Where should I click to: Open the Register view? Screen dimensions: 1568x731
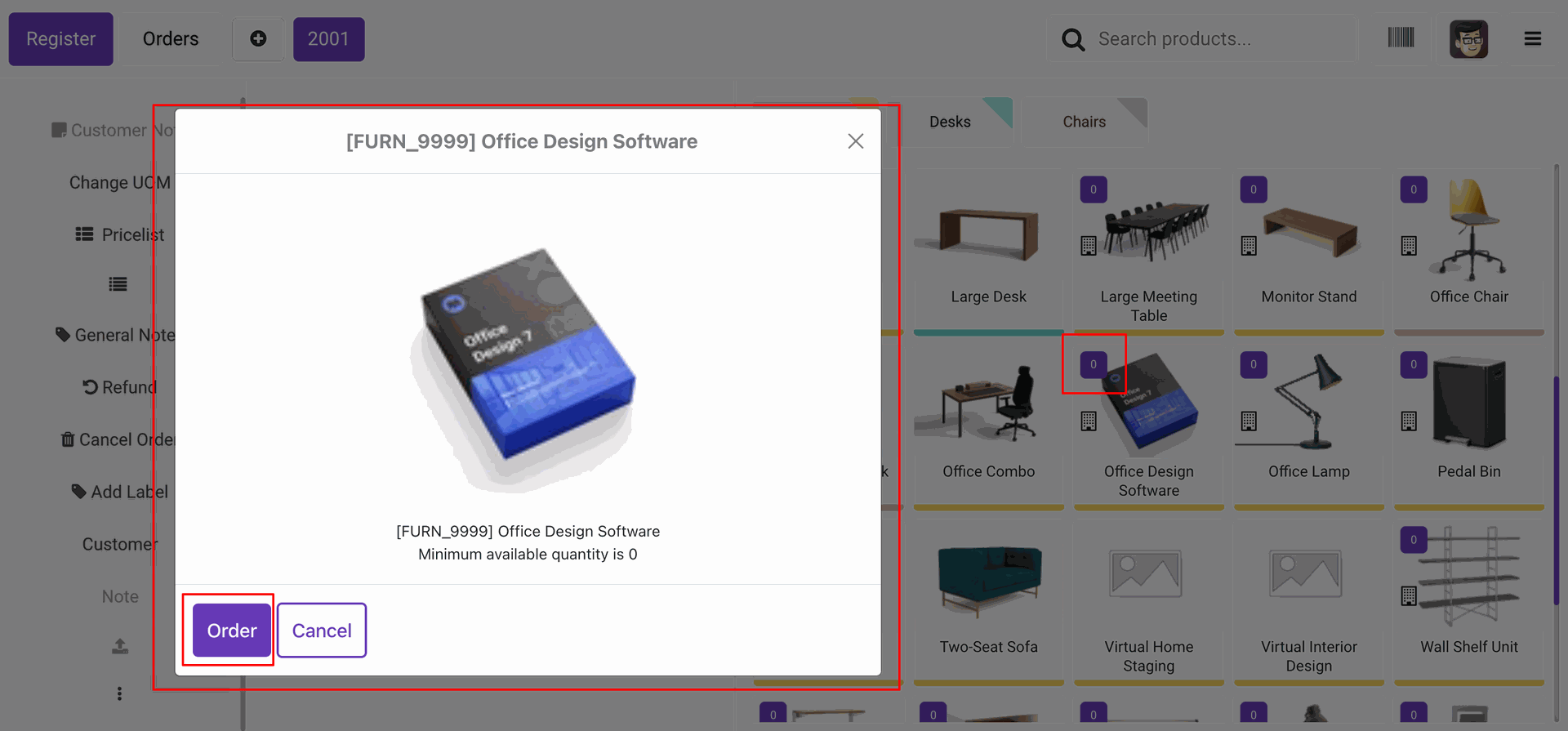[61, 39]
